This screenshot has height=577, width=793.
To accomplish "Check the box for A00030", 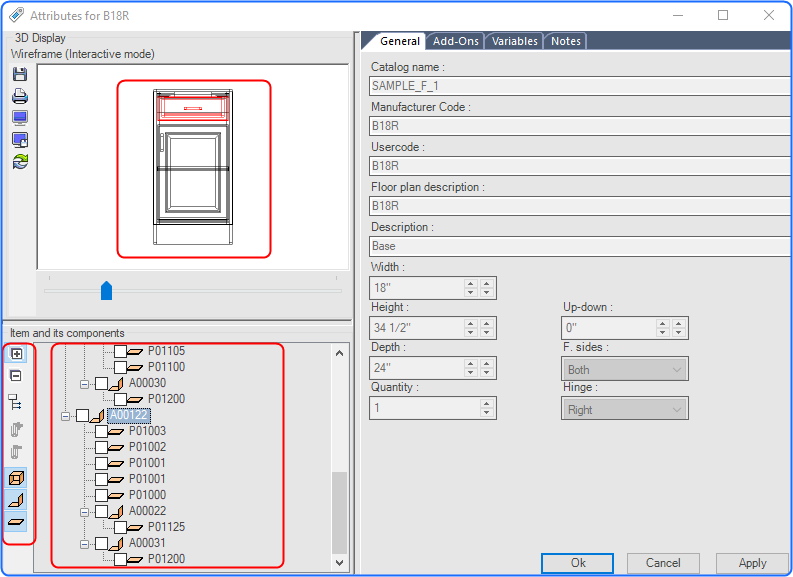I will 102,383.
